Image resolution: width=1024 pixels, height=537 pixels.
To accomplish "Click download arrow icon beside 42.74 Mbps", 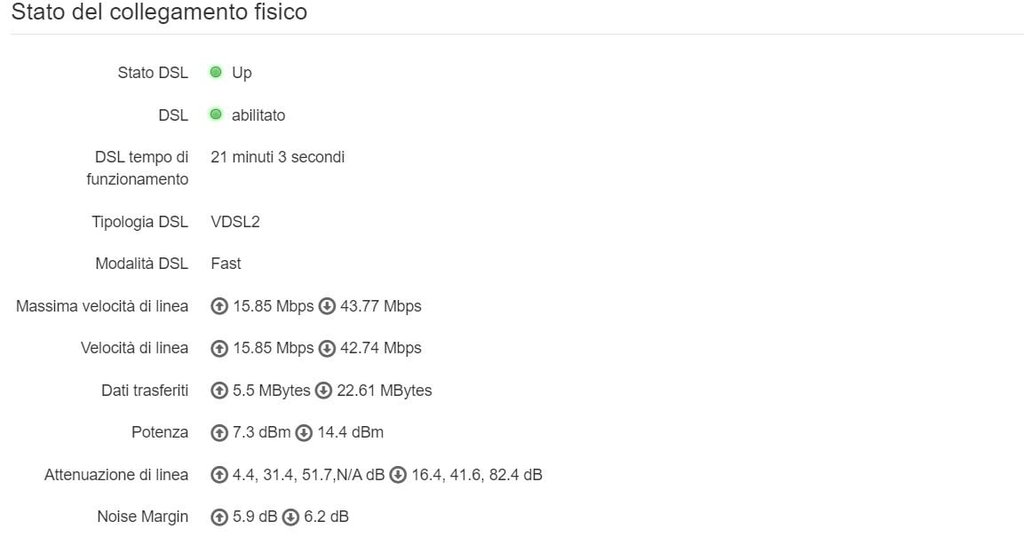I will pos(327,348).
